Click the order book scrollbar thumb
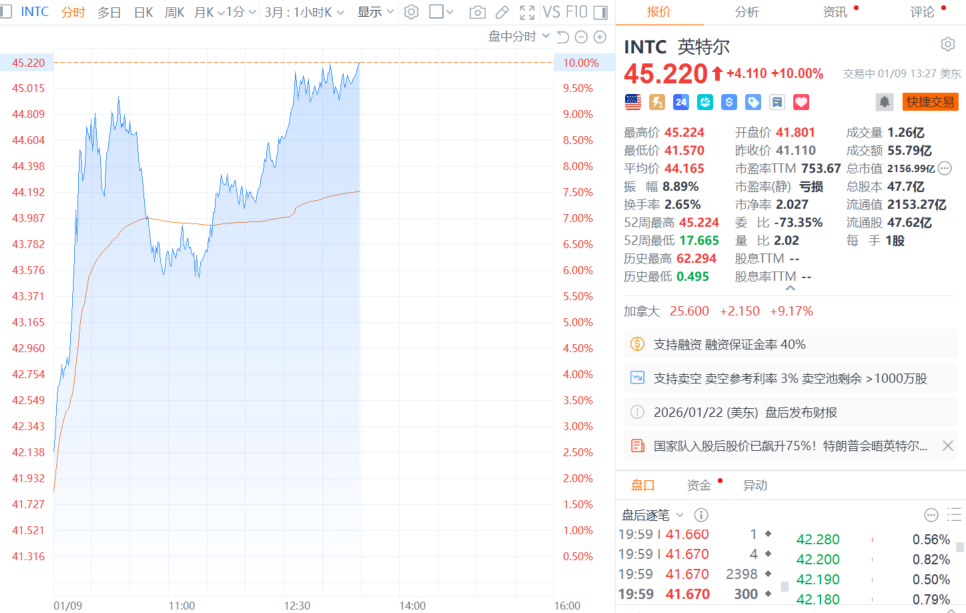The height and width of the screenshot is (613, 966). (x=960, y=546)
